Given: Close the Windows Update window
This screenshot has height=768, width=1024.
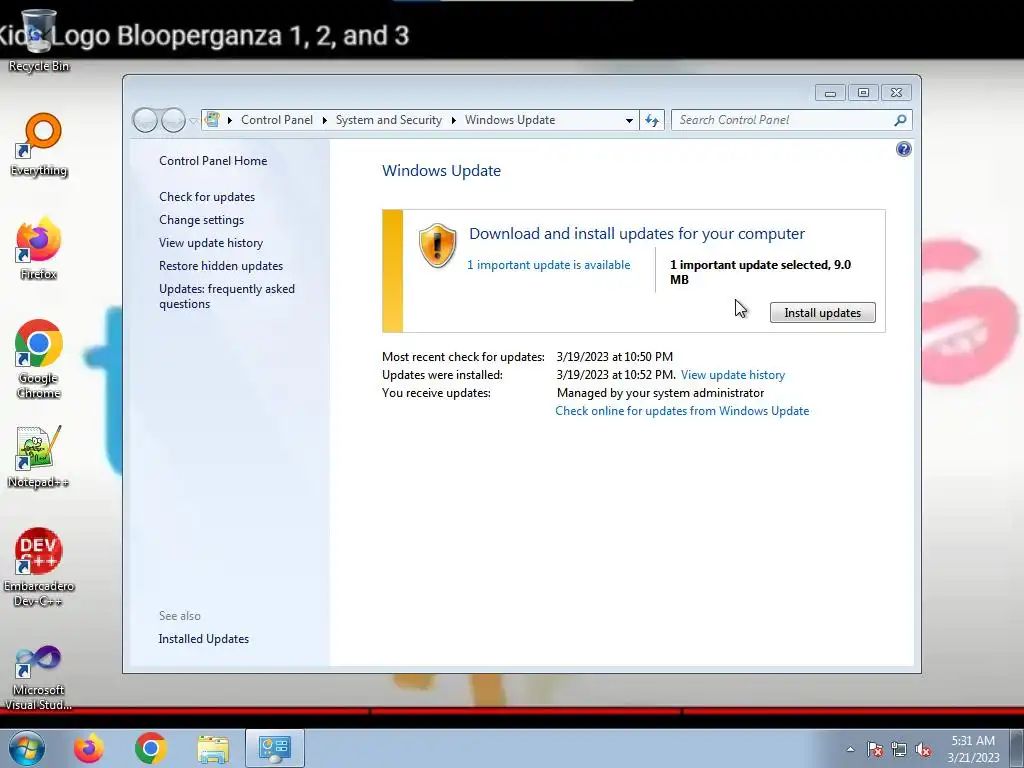Looking at the screenshot, I should tap(896, 93).
